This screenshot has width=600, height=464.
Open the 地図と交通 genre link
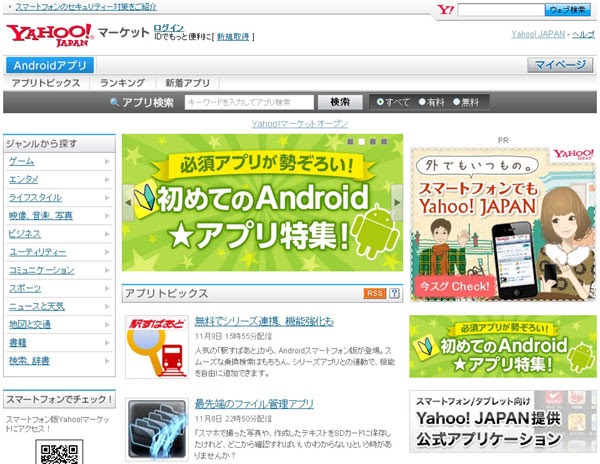click(30, 324)
